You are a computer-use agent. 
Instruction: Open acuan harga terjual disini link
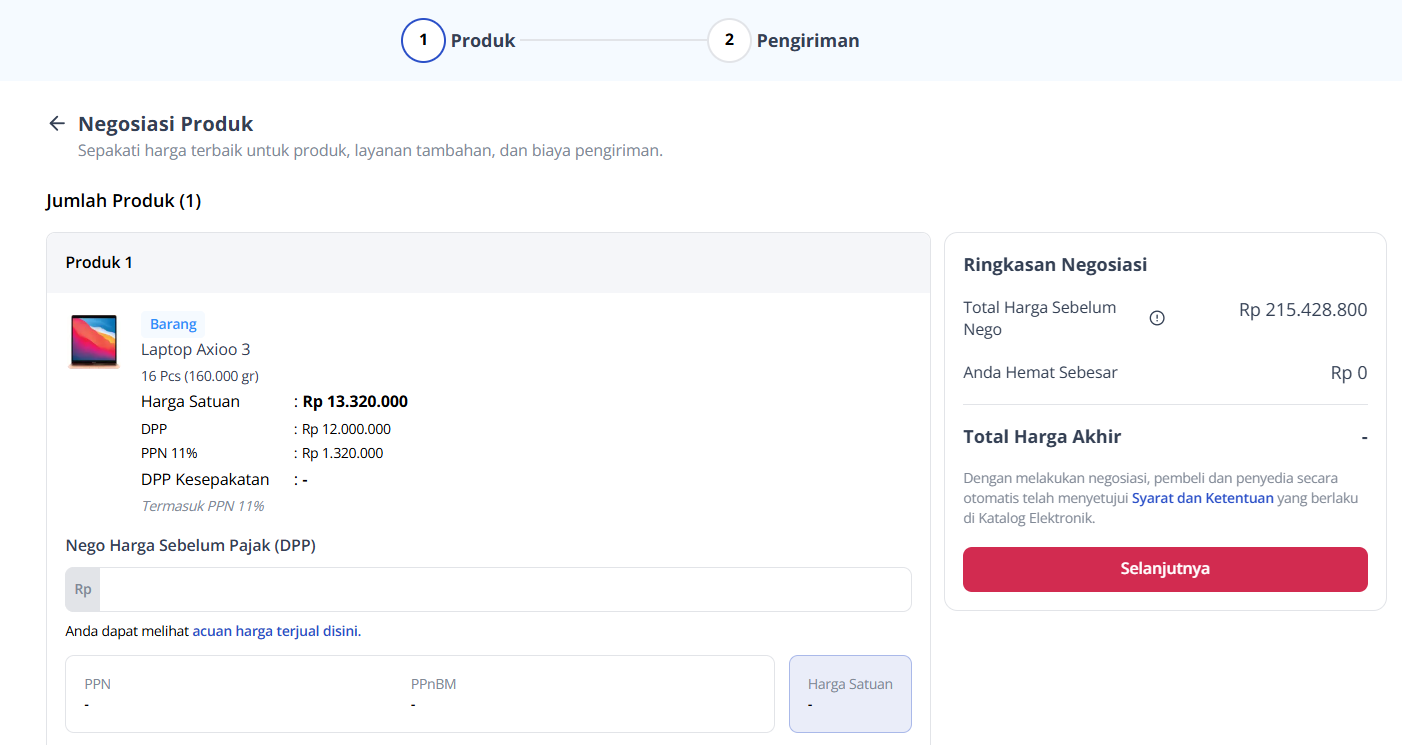coord(275,631)
